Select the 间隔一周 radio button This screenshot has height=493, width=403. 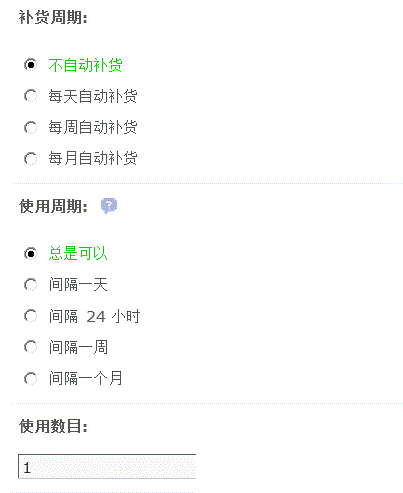pyautogui.click(x=30, y=347)
